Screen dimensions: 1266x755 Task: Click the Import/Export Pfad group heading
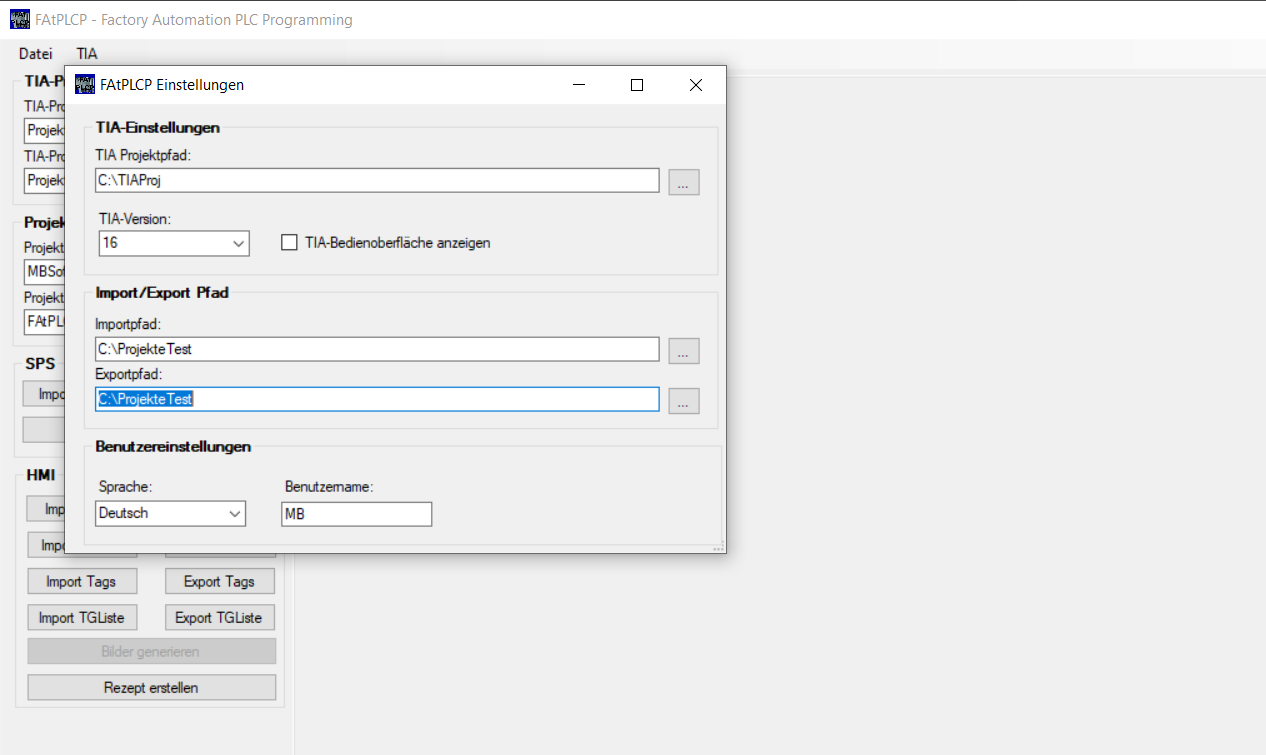pyautogui.click(x=163, y=293)
